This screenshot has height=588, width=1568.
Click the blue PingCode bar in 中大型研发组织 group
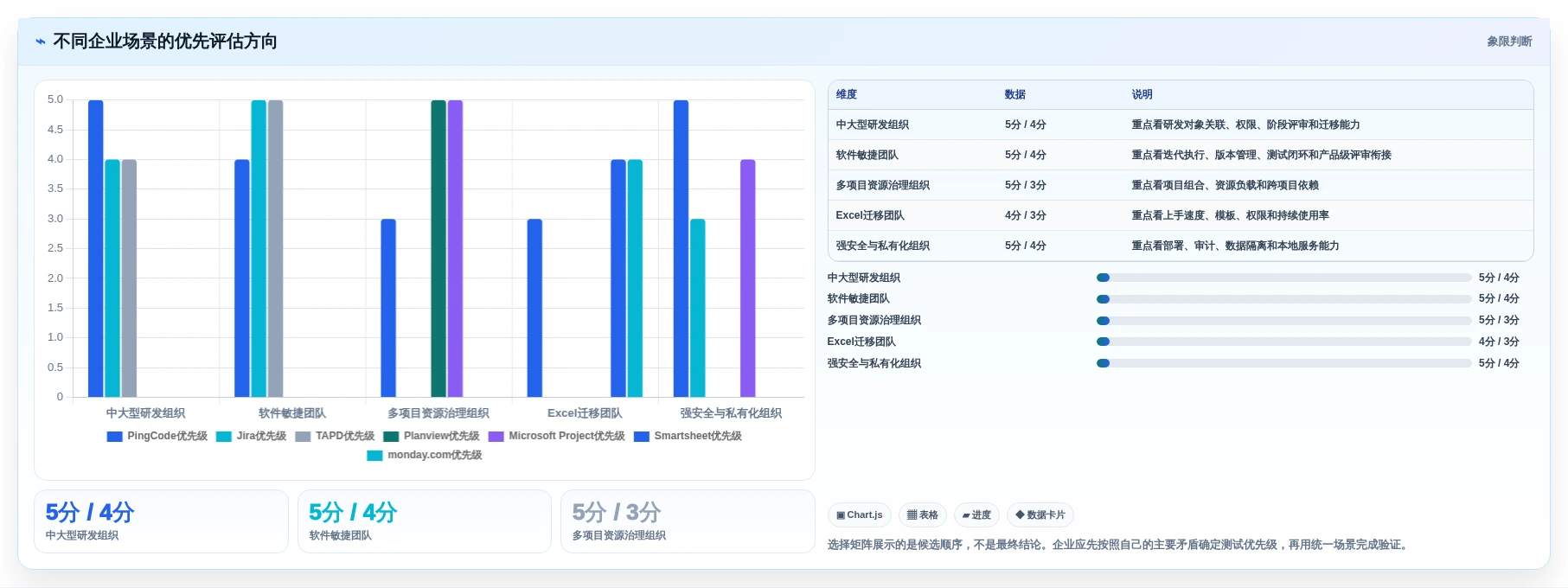click(x=95, y=249)
